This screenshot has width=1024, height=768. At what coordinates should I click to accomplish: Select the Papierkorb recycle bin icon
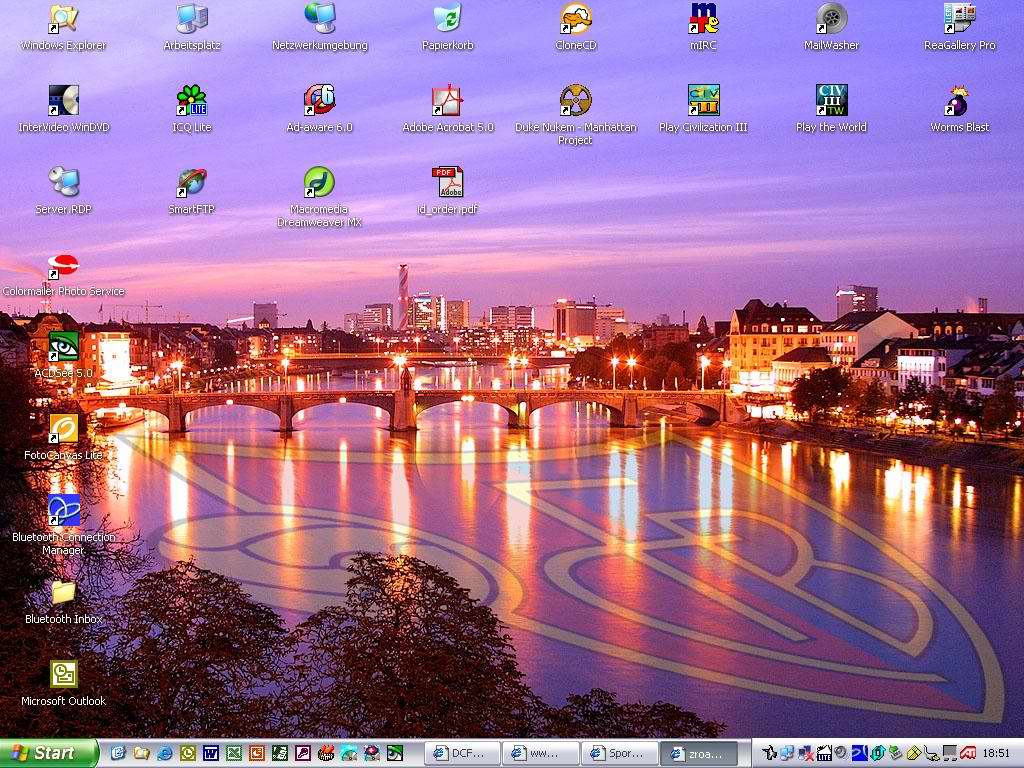(x=447, y=28)
